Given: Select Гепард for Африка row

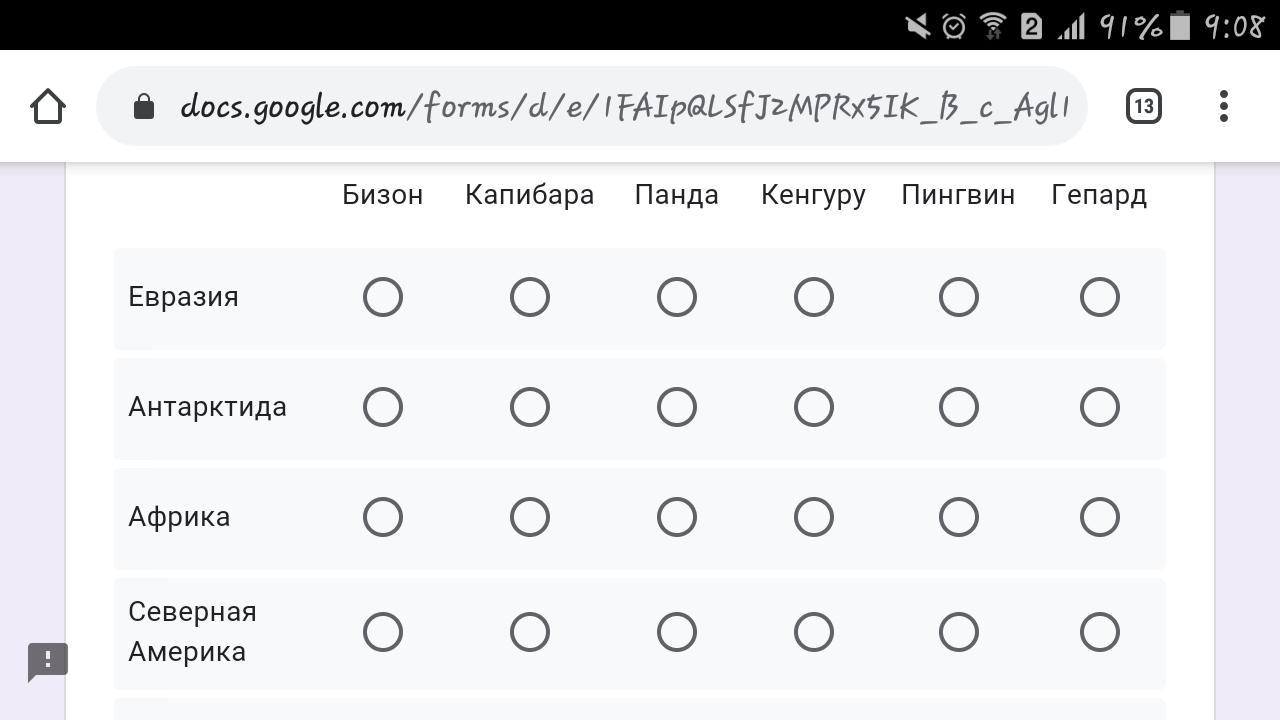Looking at the screenshot, I should coord(1100,517).
